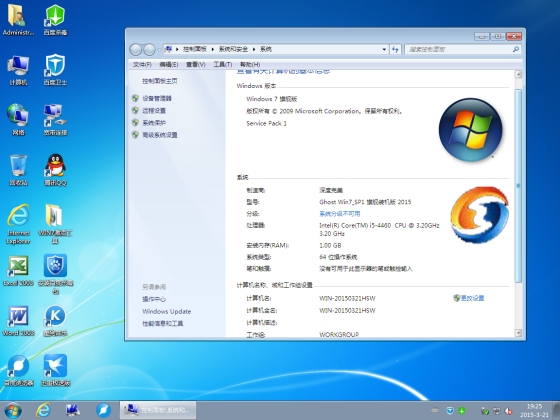The width and height of the screenshot is (560, 420).
Task: Click the Control Panel taskbar button
Action: (158, 410)
